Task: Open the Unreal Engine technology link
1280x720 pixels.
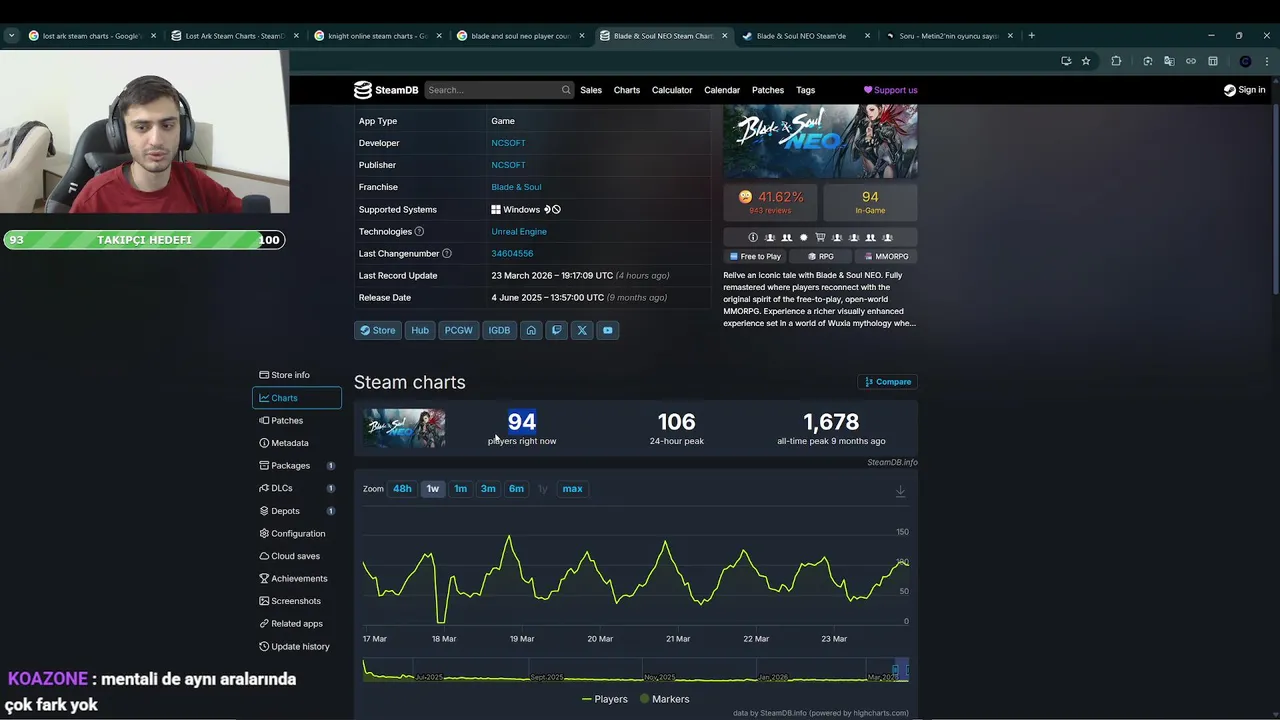Action: pyautogui.click(x=519, y=231)
